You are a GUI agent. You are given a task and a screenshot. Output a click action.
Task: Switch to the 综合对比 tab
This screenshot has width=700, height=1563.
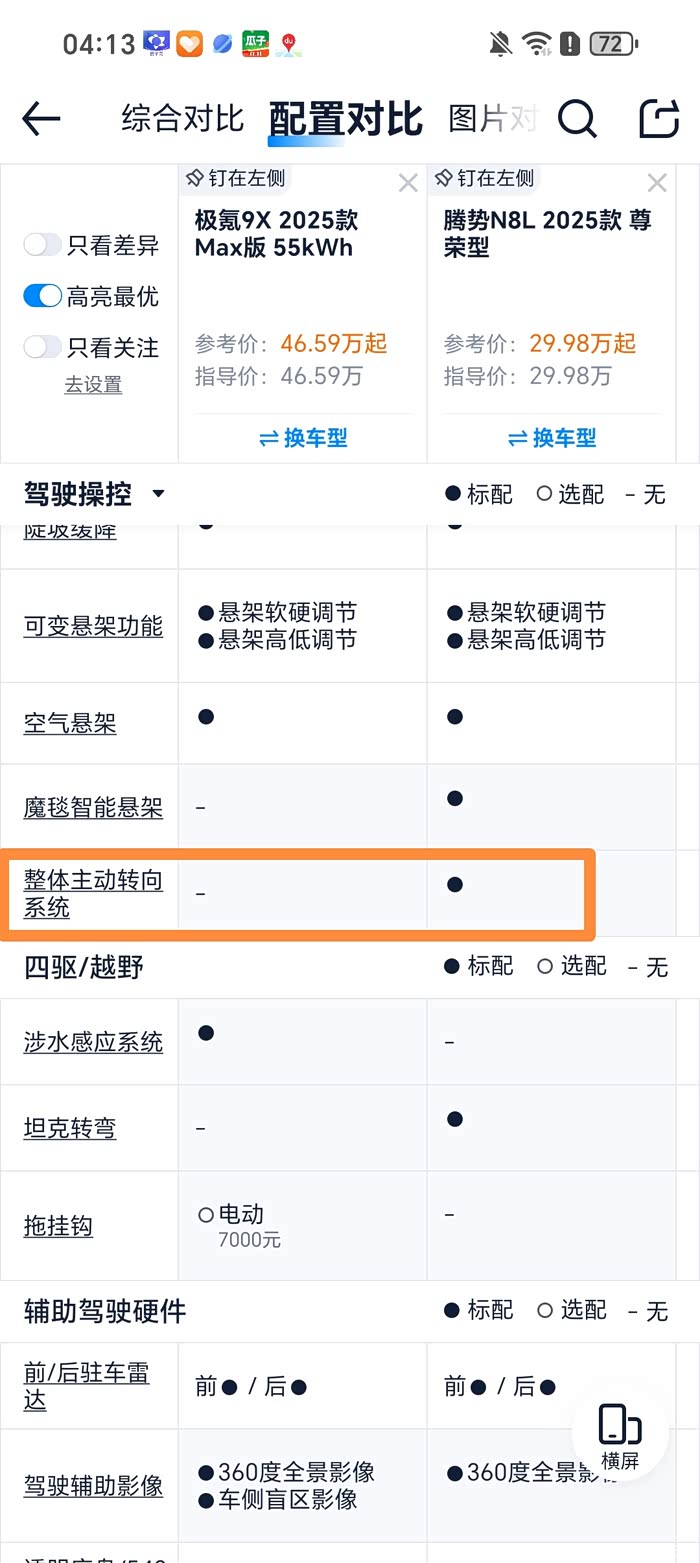(182, 119)
